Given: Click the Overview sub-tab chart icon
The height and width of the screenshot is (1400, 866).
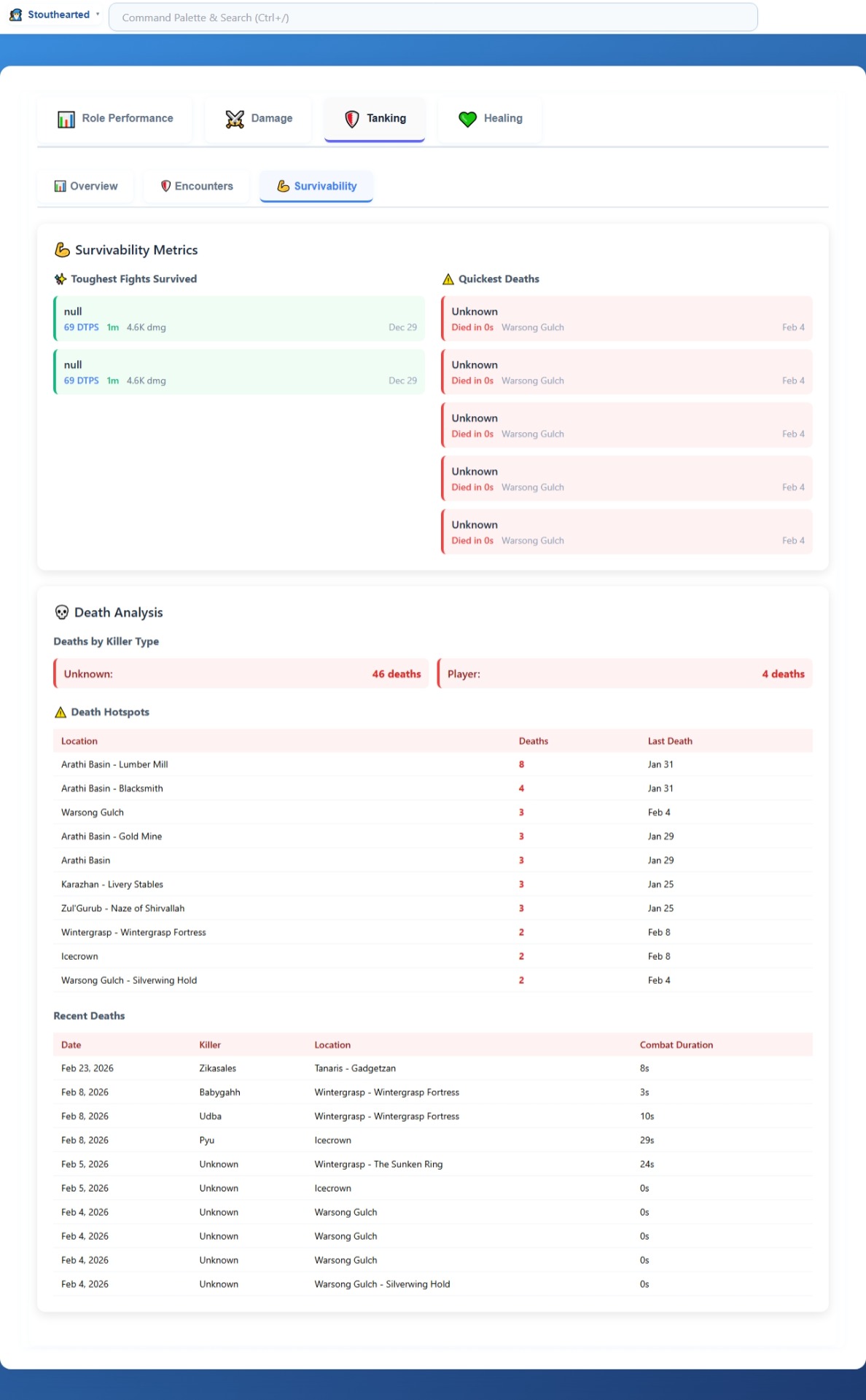Looking at the screenshot, I should coord(61,187).
